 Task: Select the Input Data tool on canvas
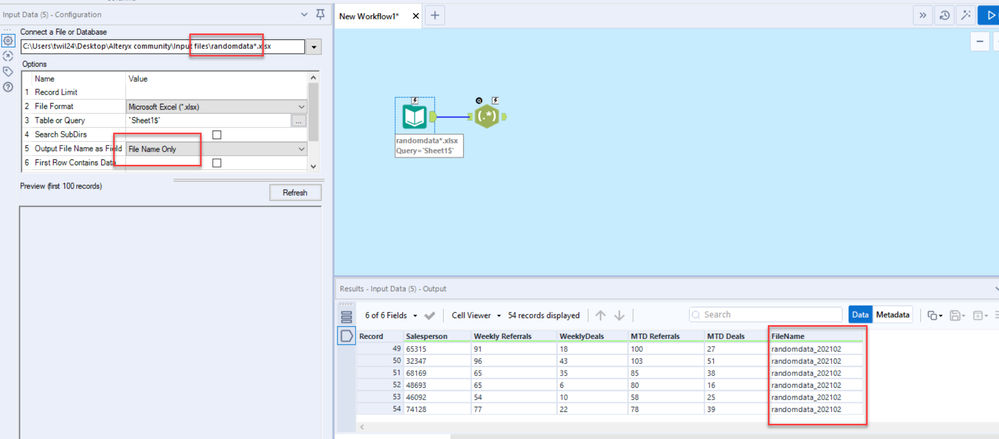pos(415,117)
